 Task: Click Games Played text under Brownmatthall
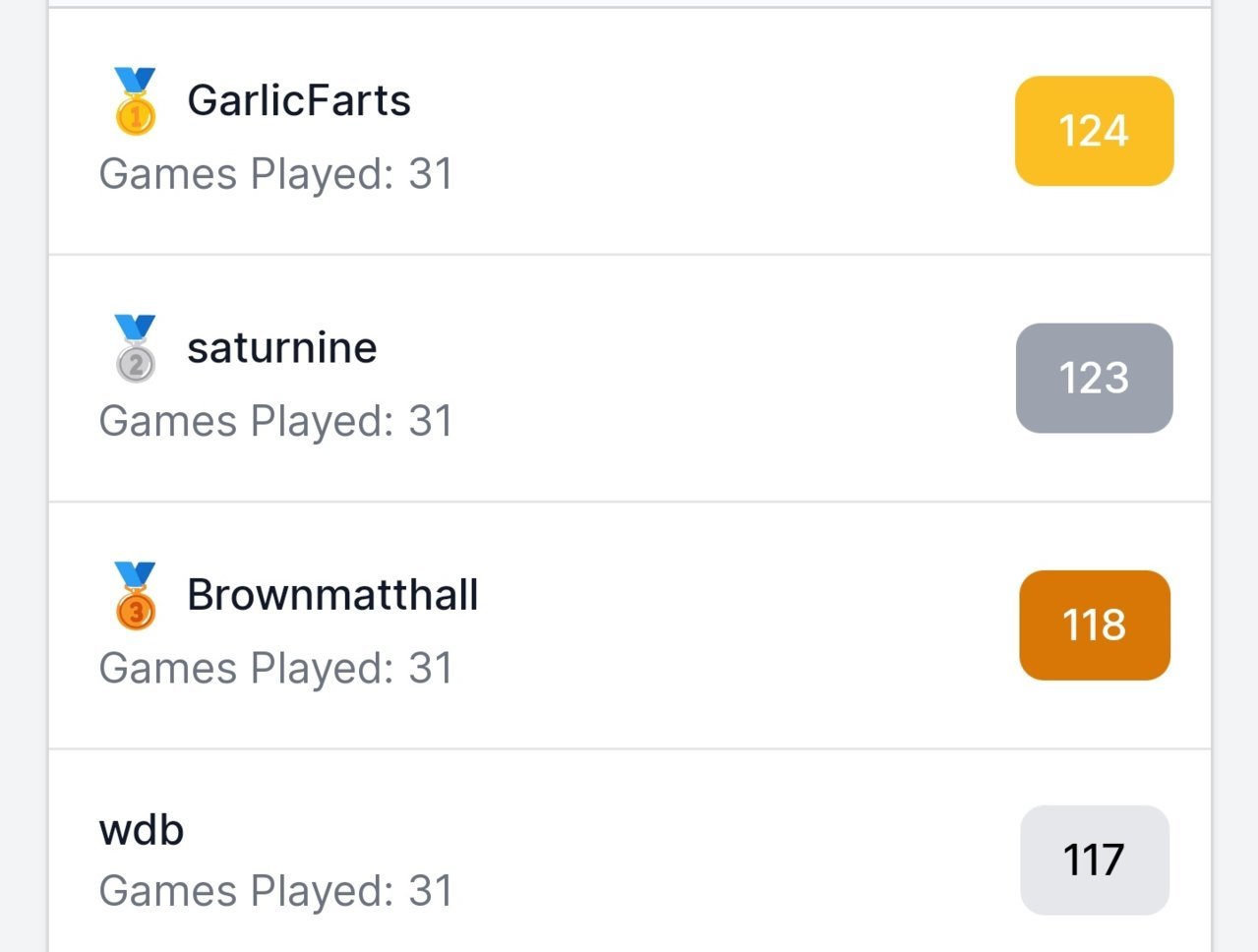(275, 668)
